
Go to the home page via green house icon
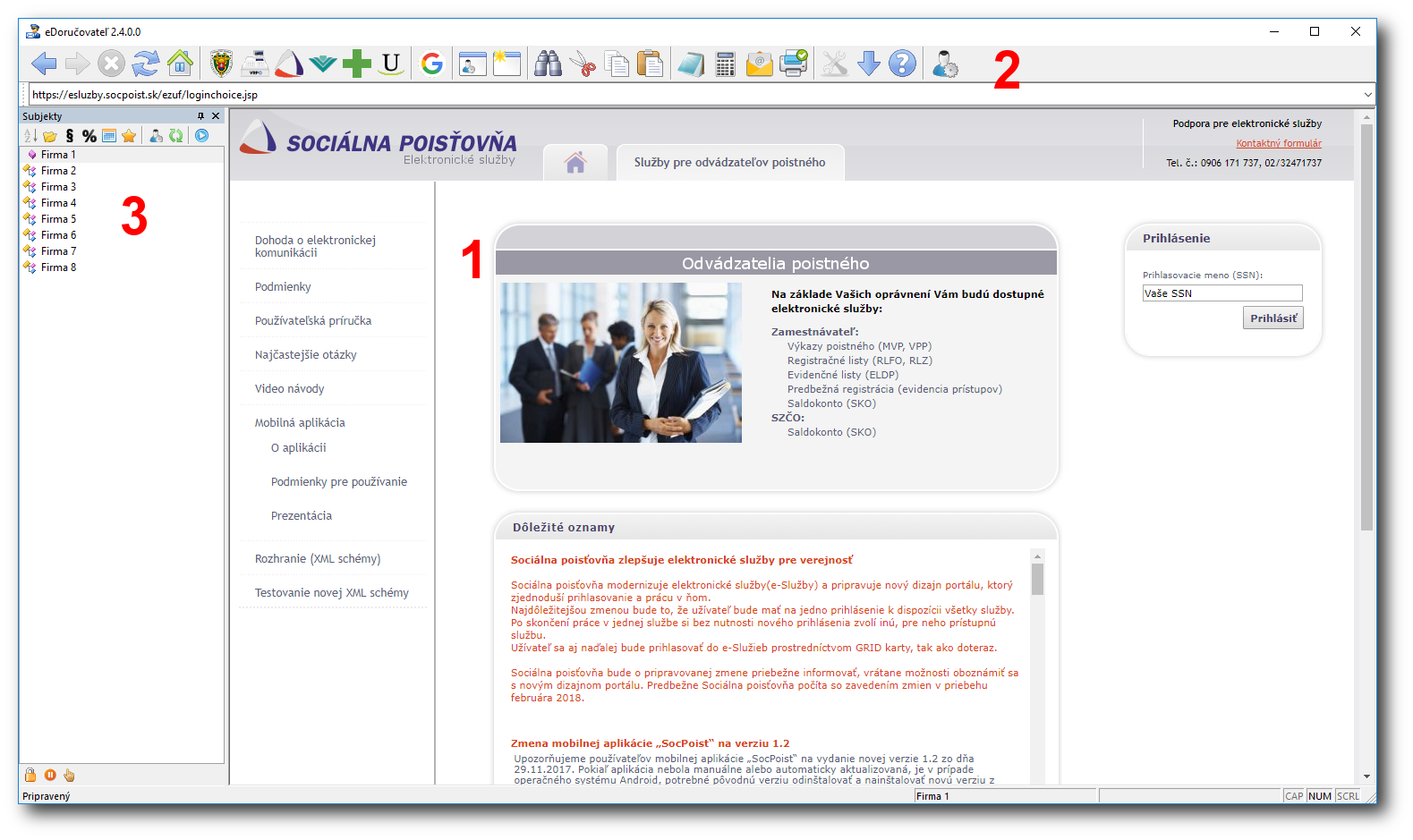(x=180, y=64)
